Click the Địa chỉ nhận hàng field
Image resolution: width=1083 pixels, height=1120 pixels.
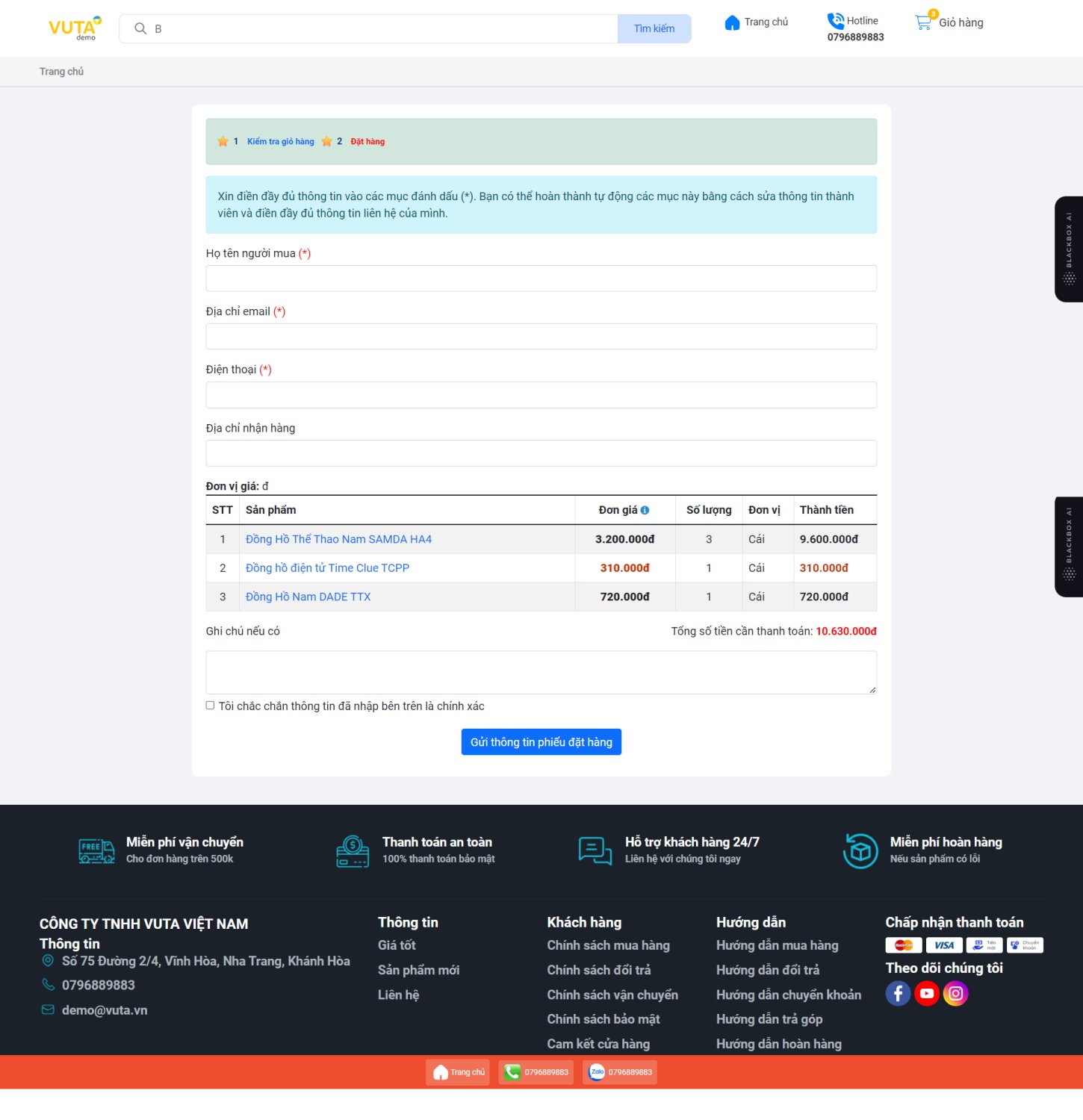point(541,453)
